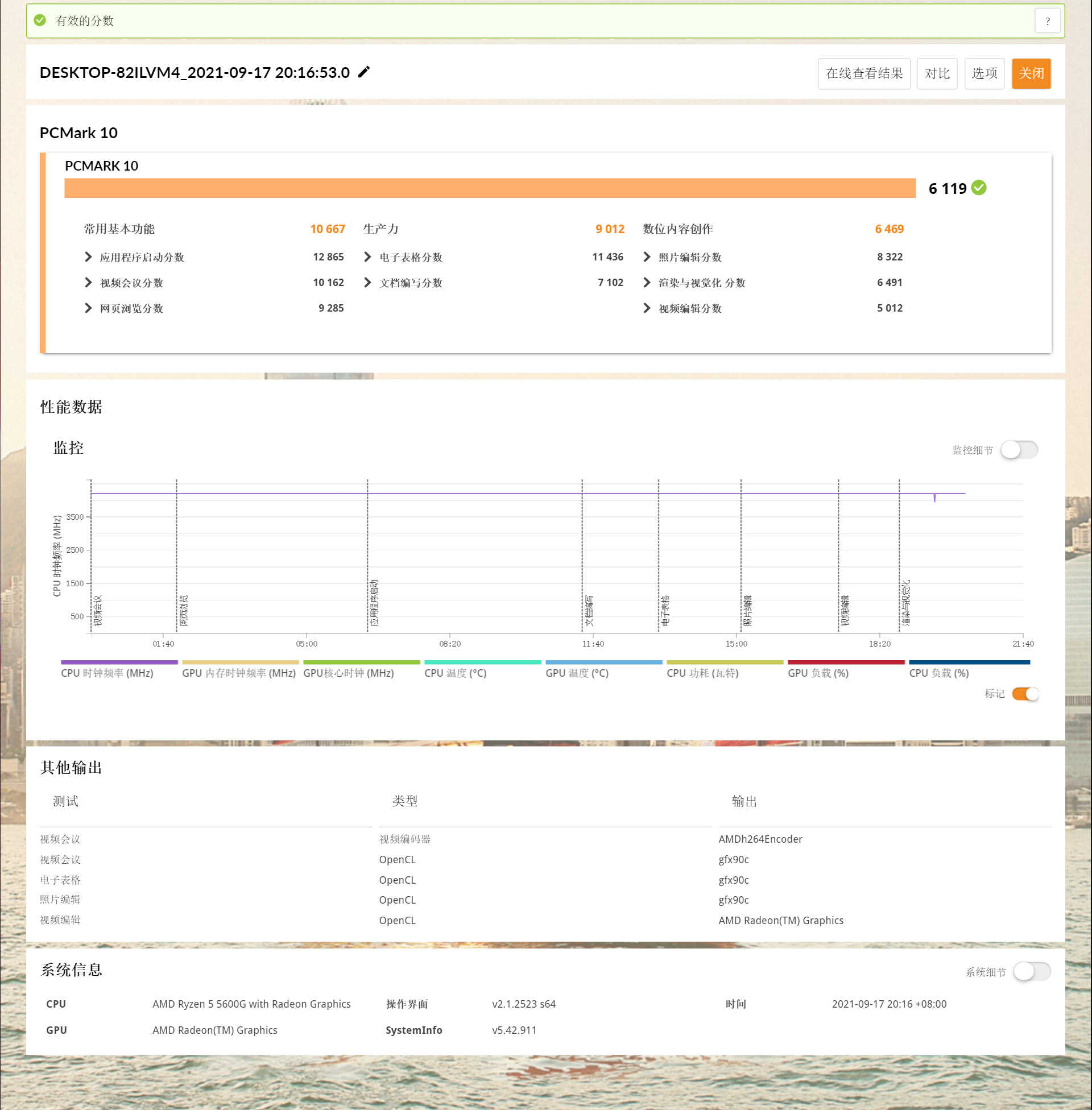1092x1110 pixels.
Task: Expand 文档编写分数 row
Action: pos(367,283)
